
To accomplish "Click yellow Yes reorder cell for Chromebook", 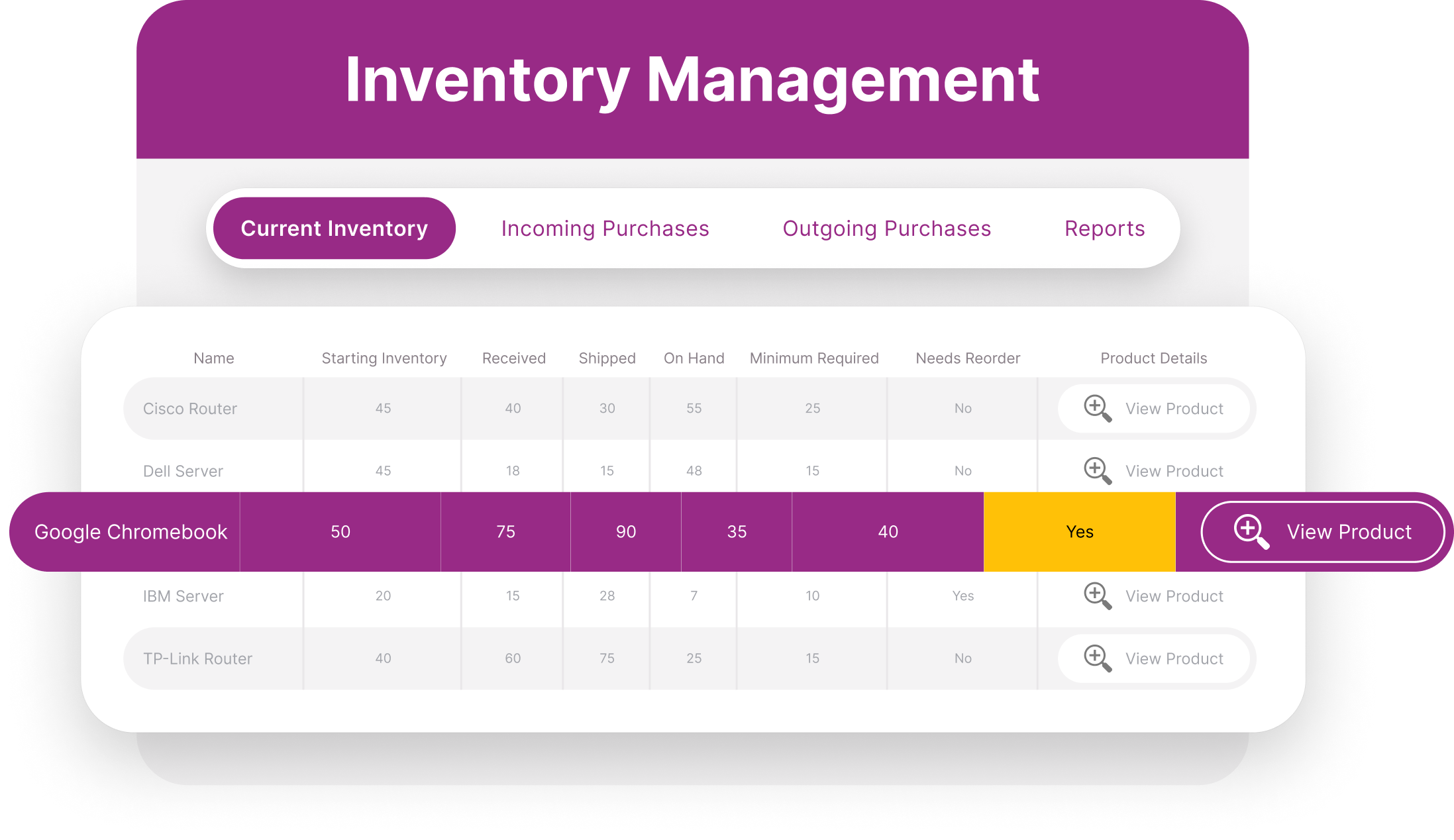I will point(1079,531).
